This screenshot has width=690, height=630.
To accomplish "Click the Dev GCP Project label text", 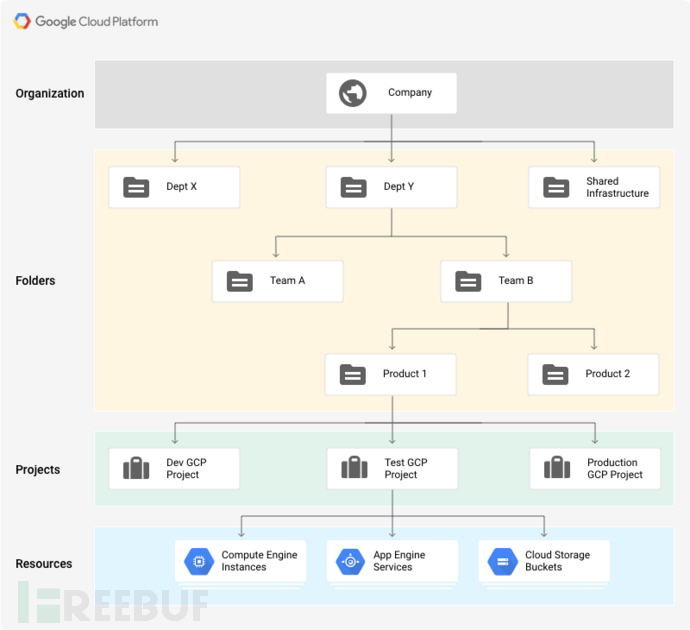I will pyautogui.click(x=186, y=469).
